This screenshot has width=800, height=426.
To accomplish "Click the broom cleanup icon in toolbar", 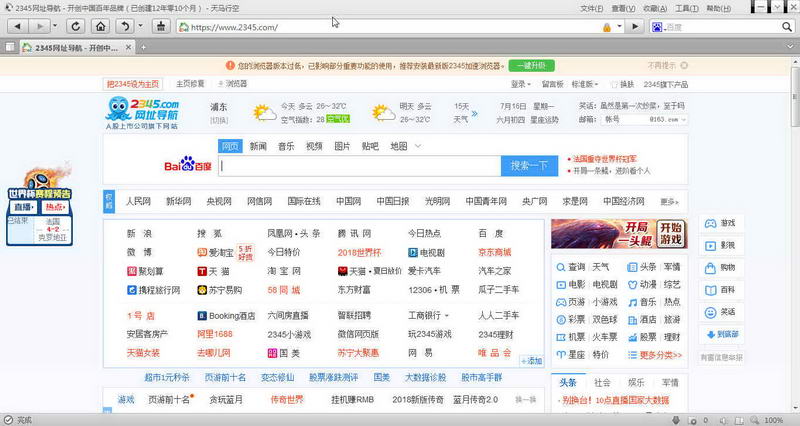I will pos(161,27).
